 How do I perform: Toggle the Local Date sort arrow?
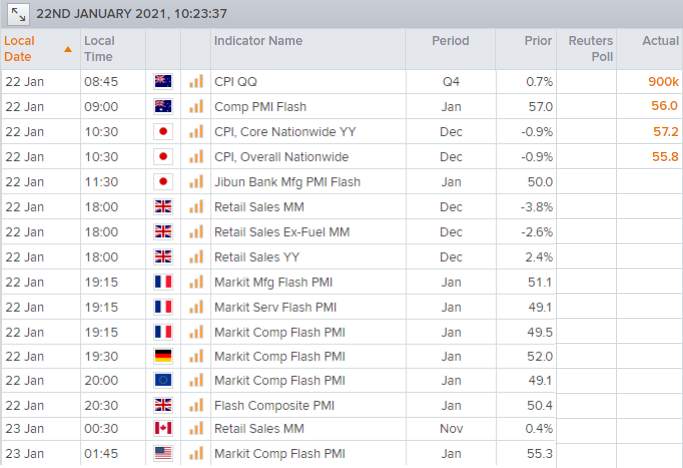click(68, 49)
